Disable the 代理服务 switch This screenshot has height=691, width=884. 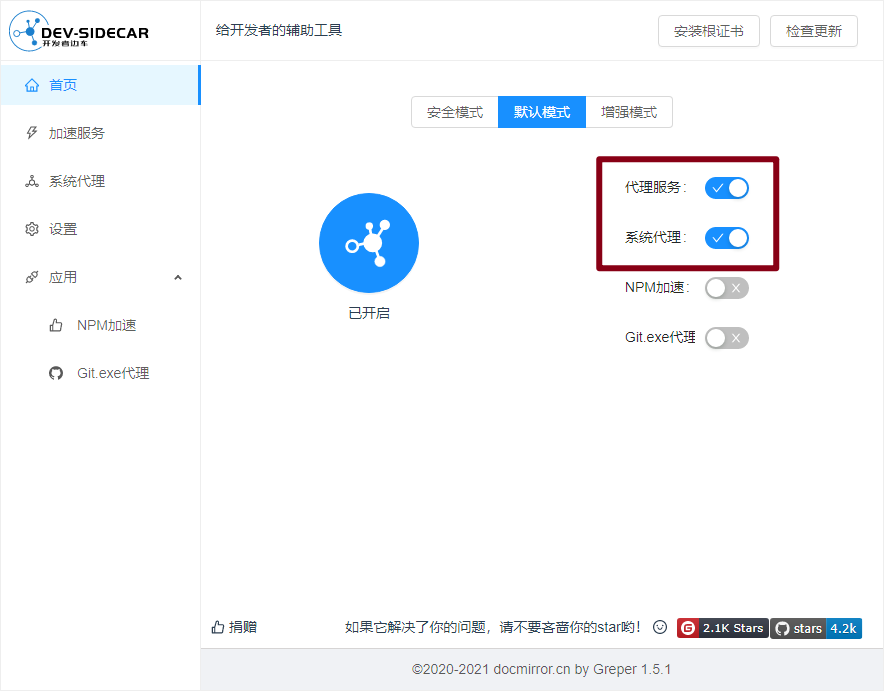point(727,188)
